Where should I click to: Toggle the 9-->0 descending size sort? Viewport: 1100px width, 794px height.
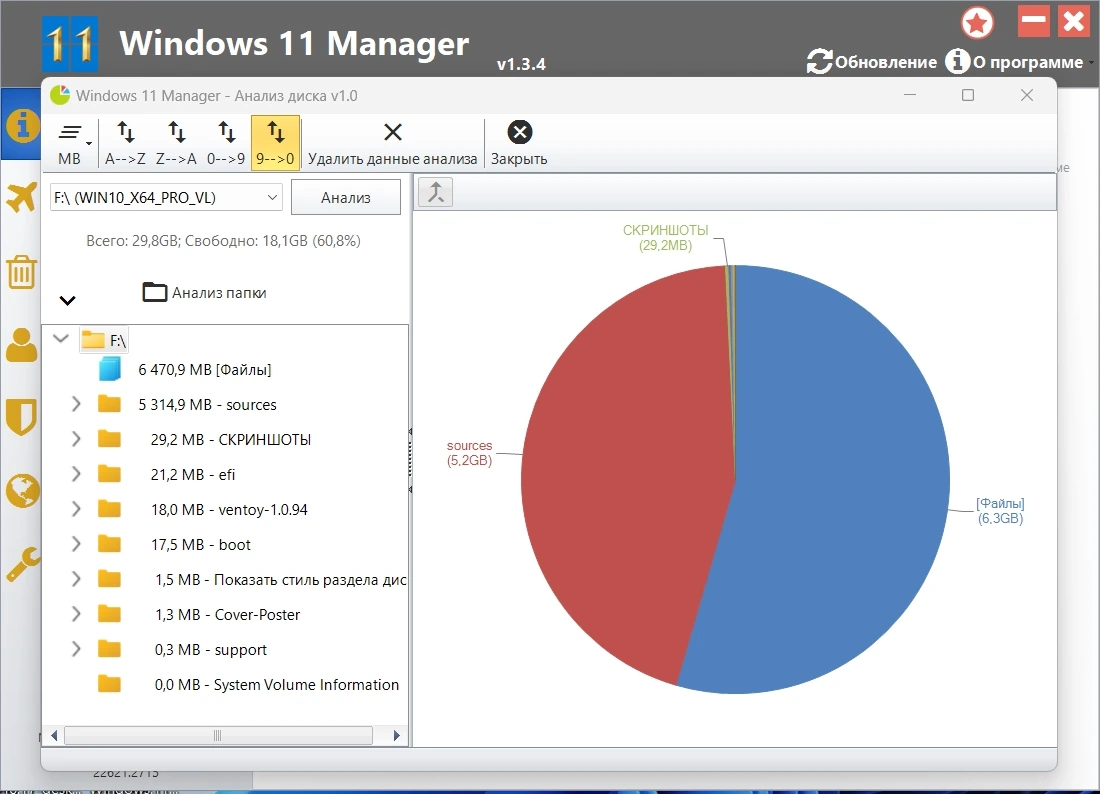(275, 143)
